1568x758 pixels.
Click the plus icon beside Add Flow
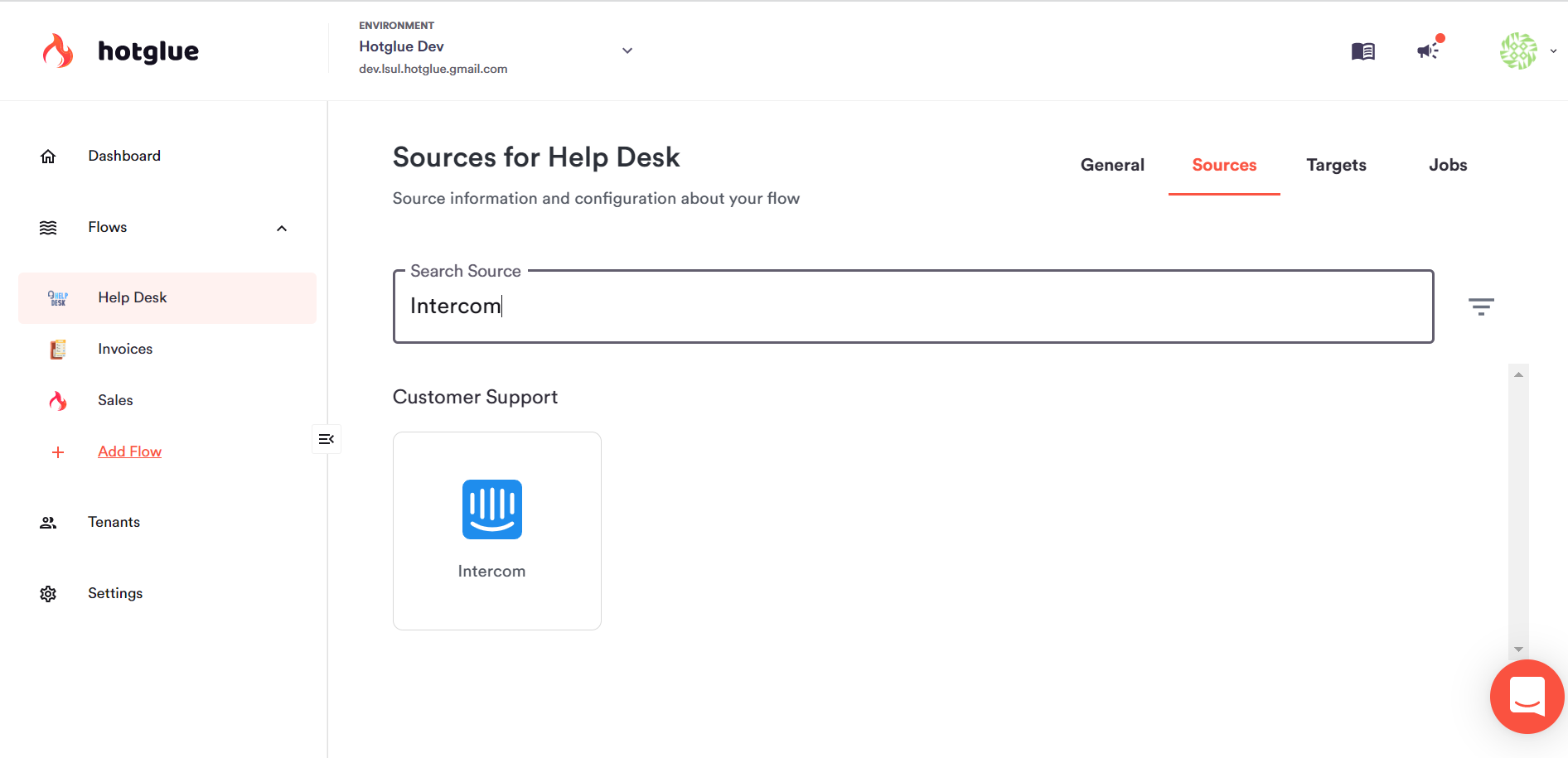[x=58, y=452]
